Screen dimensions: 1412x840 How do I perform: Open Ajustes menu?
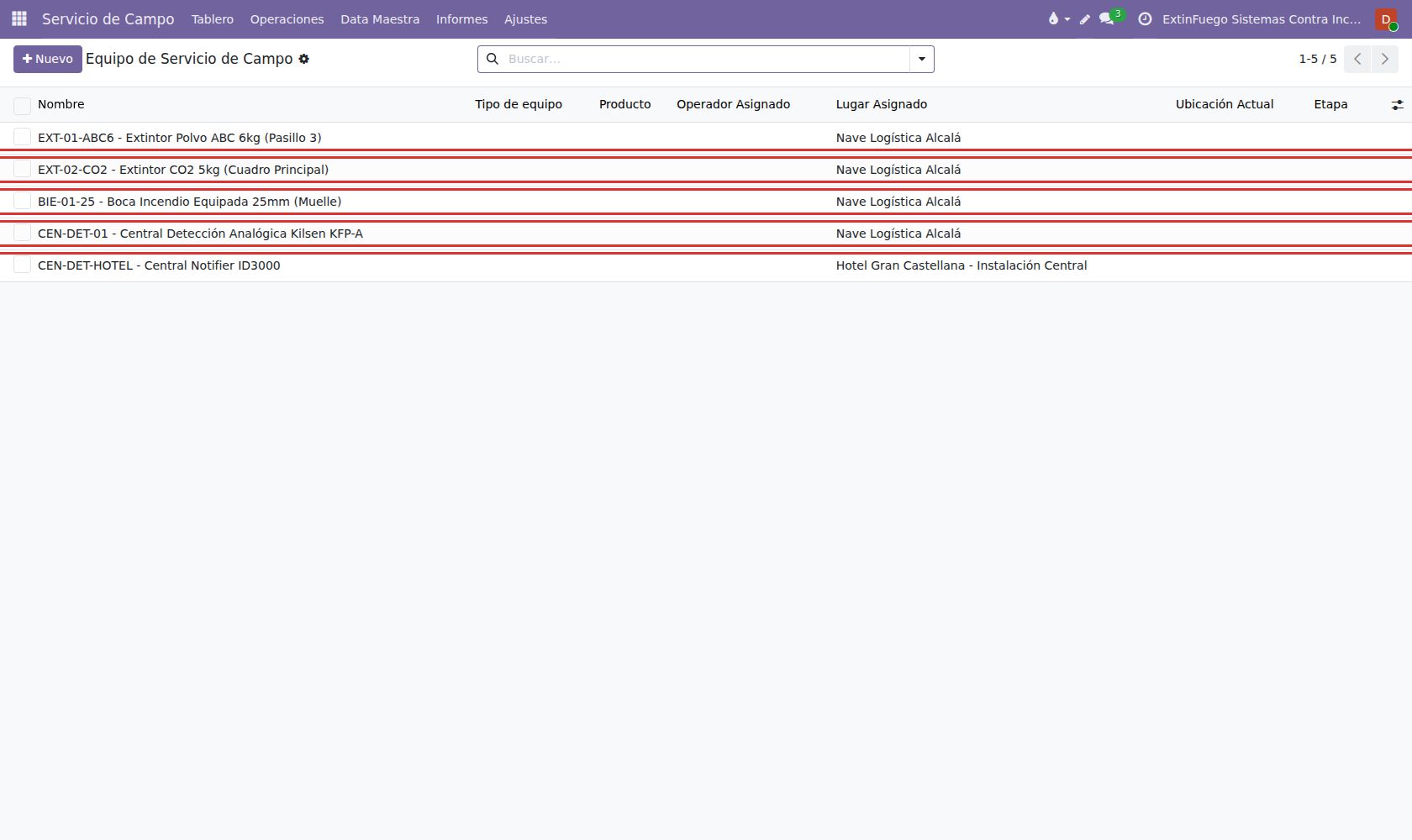coord(525,19)
